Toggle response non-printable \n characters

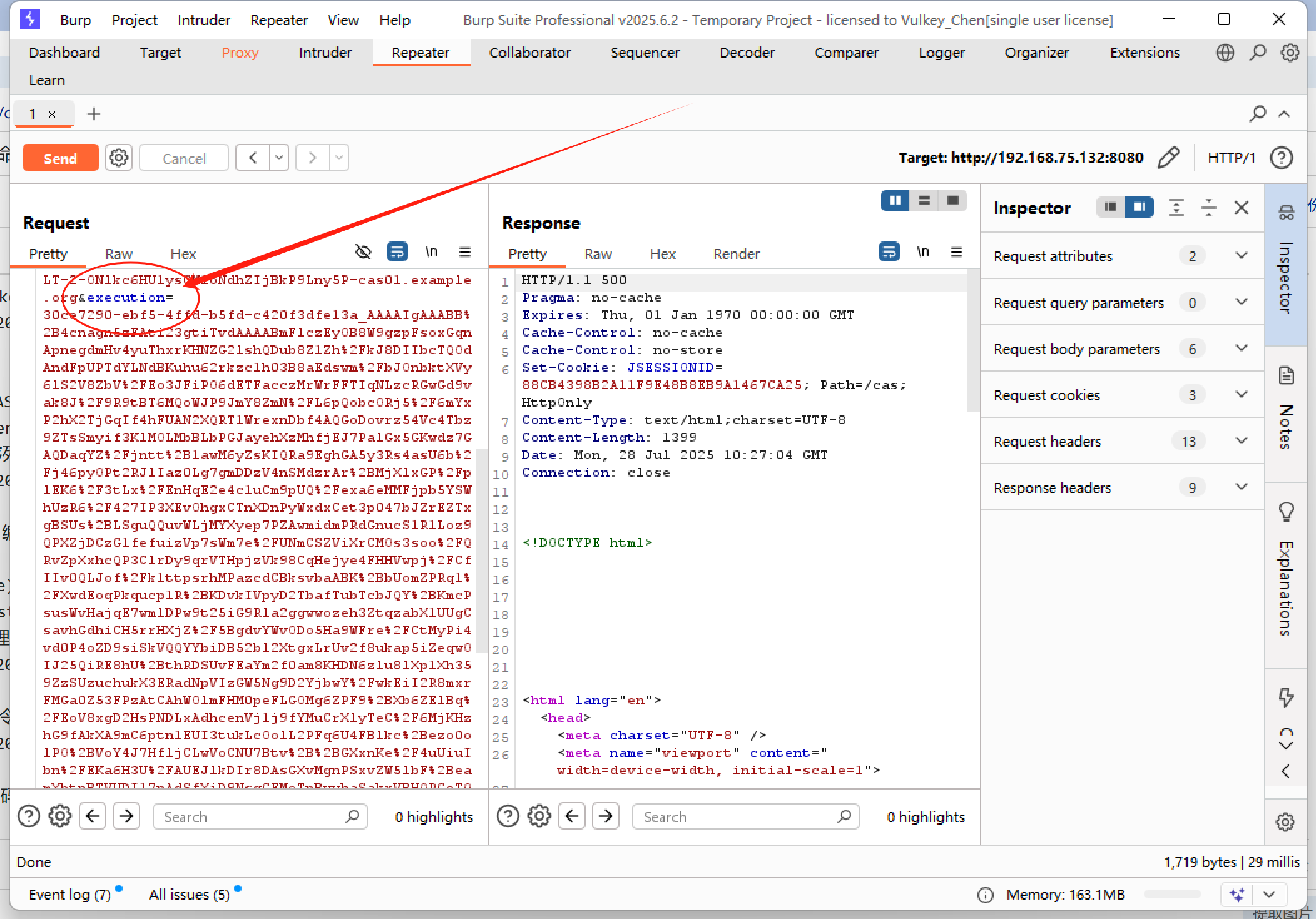[922, 252]
